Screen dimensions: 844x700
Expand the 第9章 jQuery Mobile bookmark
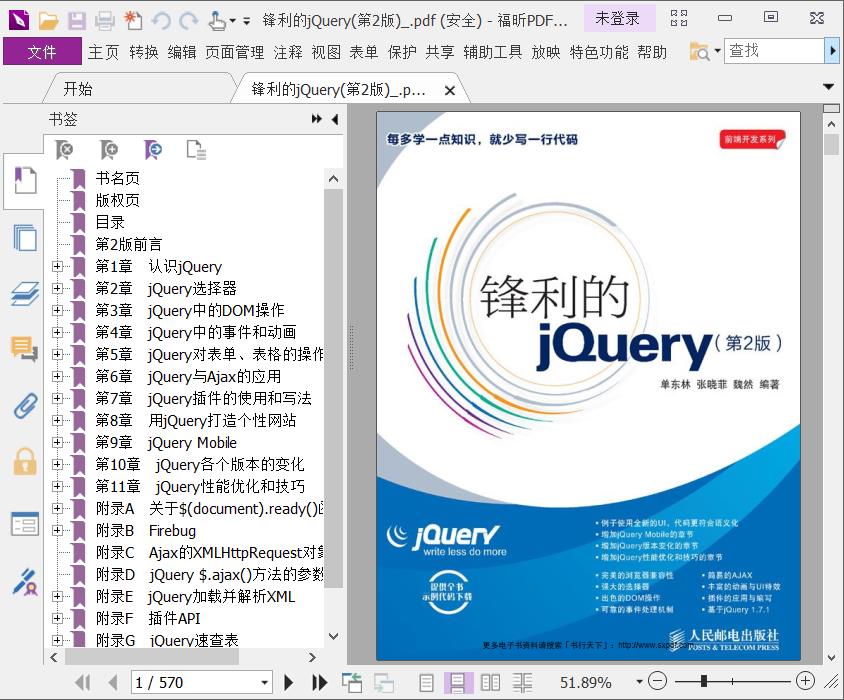[57, 442]
